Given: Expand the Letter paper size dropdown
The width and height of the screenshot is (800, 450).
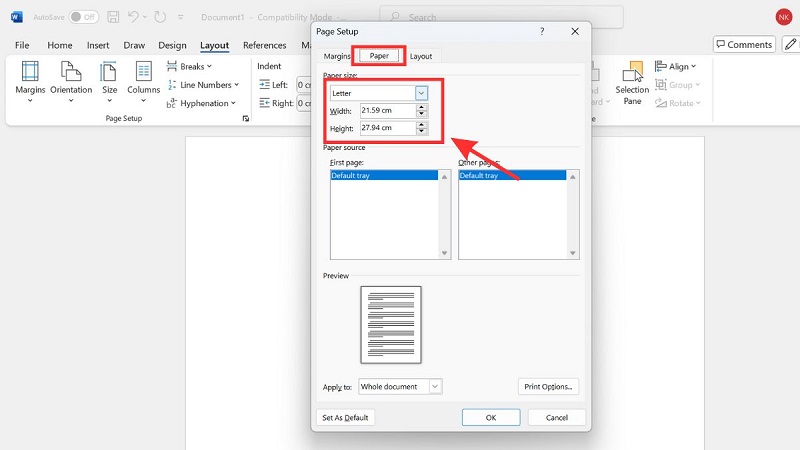Looking at the screenshot, I should pyautogui.click(x=421, y=92).
